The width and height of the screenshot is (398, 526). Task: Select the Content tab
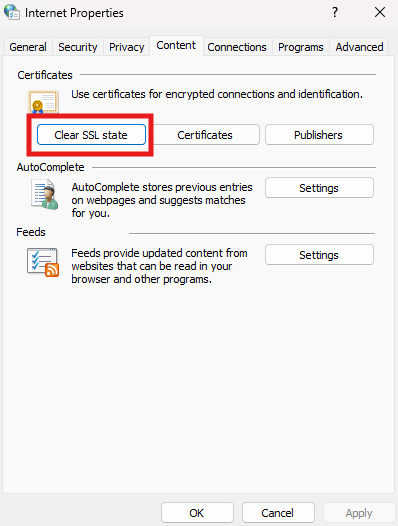point(176,45)
